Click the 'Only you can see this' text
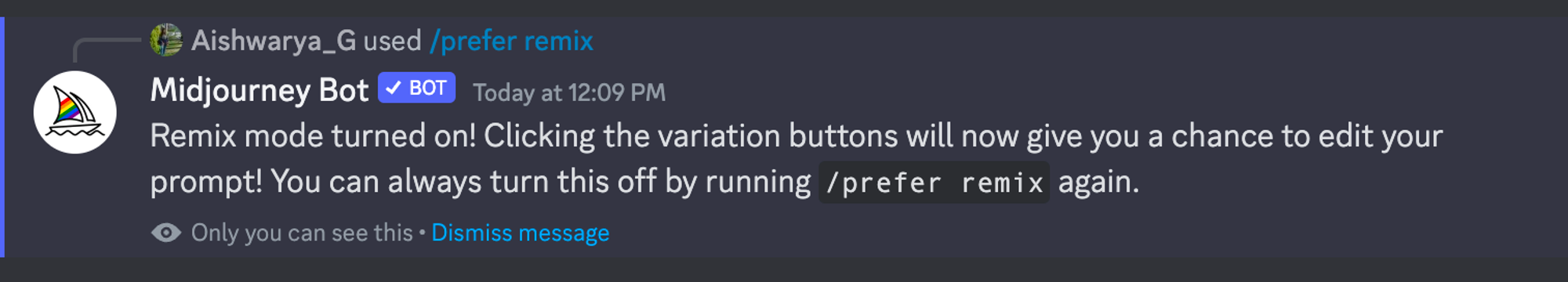 302,233
